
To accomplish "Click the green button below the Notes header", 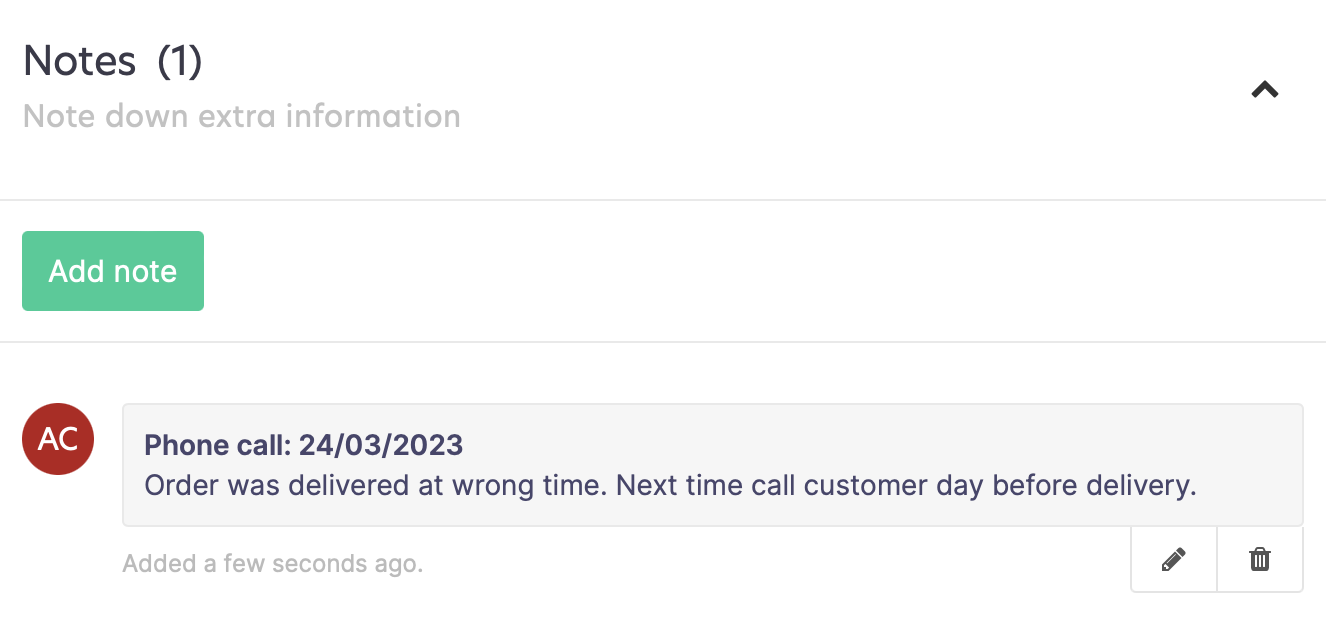I will [113, 271].
